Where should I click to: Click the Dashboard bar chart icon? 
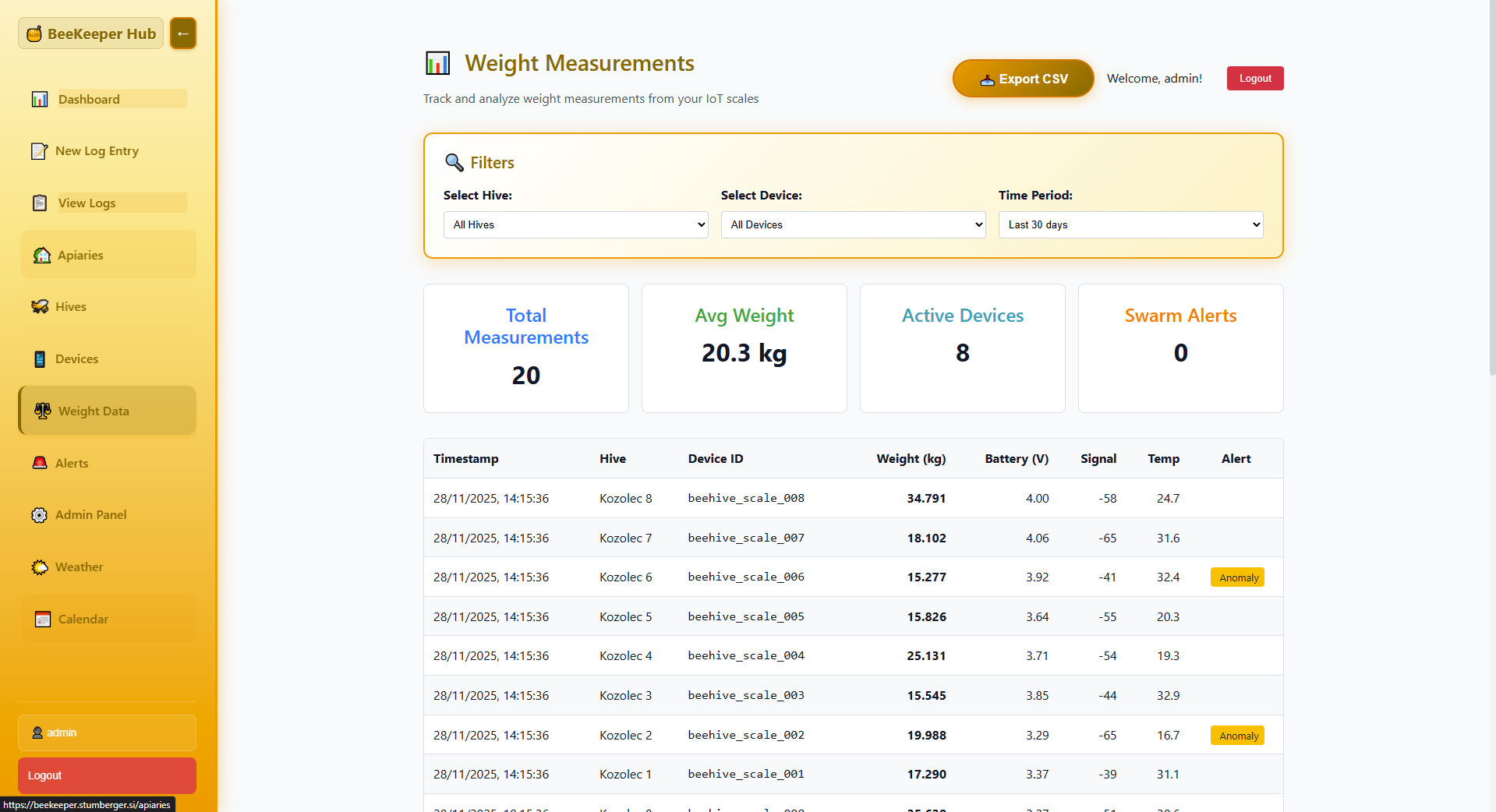pos(40,99)
